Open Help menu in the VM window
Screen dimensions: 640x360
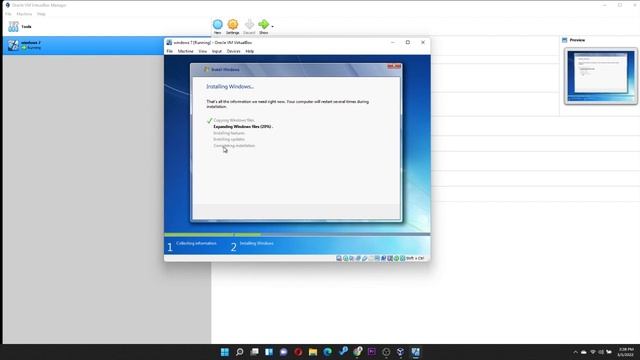point(249,51)
